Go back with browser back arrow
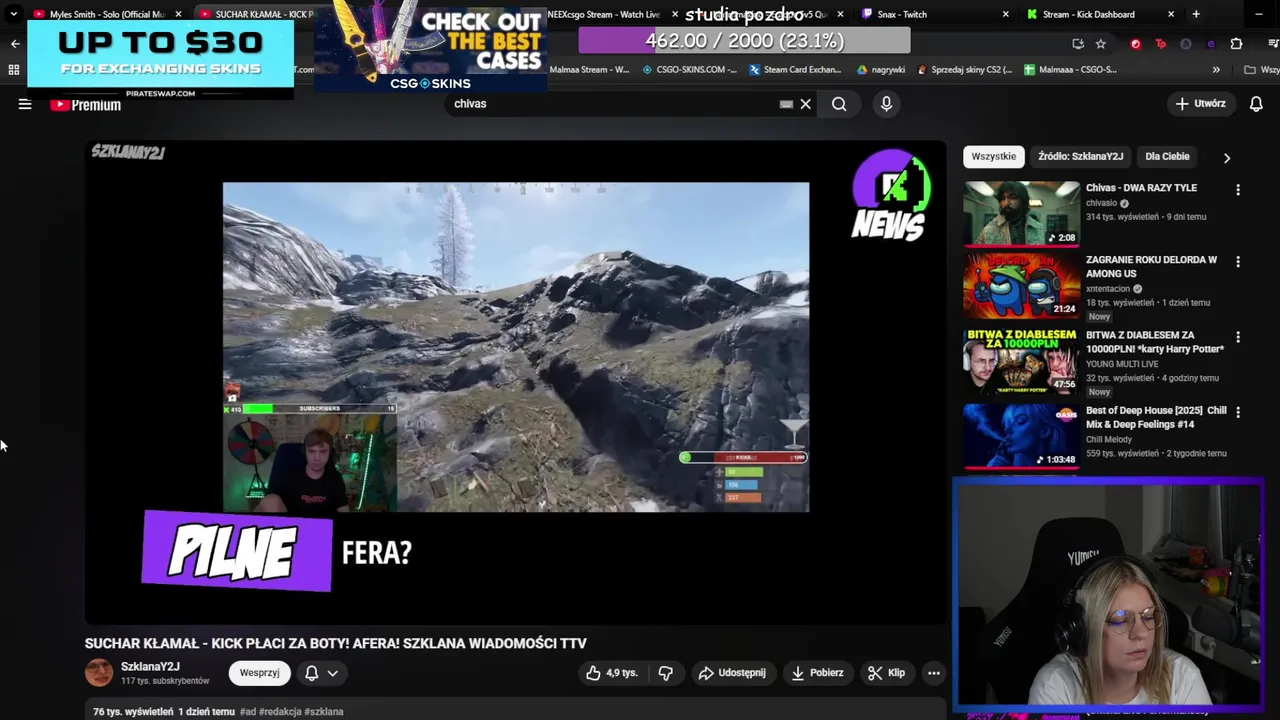 point(14,44)
